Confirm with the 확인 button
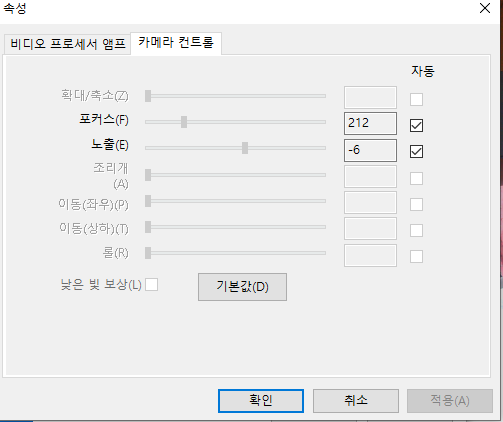 click(261, 401)
